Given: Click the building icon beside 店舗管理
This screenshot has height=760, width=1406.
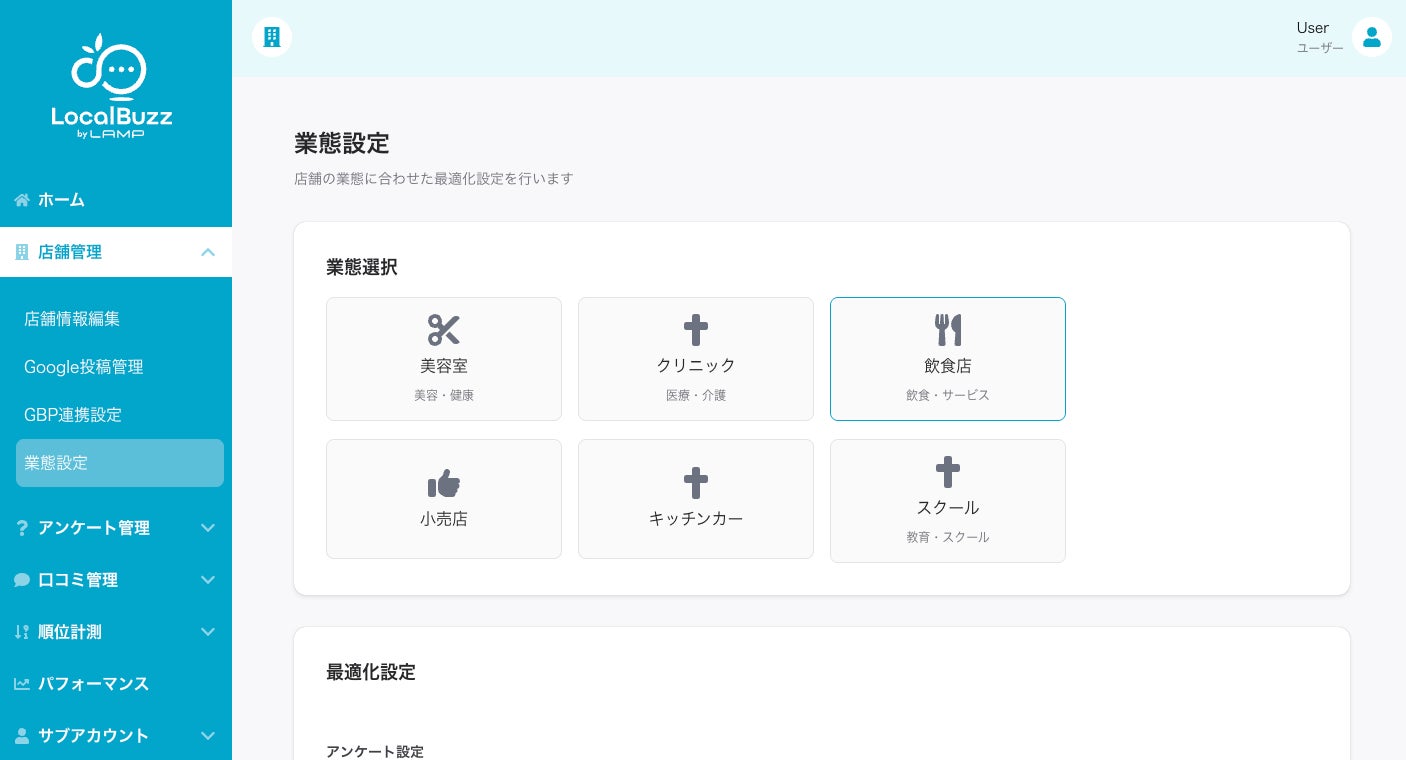Looking at the screenshot, I should tap(22, 252).
